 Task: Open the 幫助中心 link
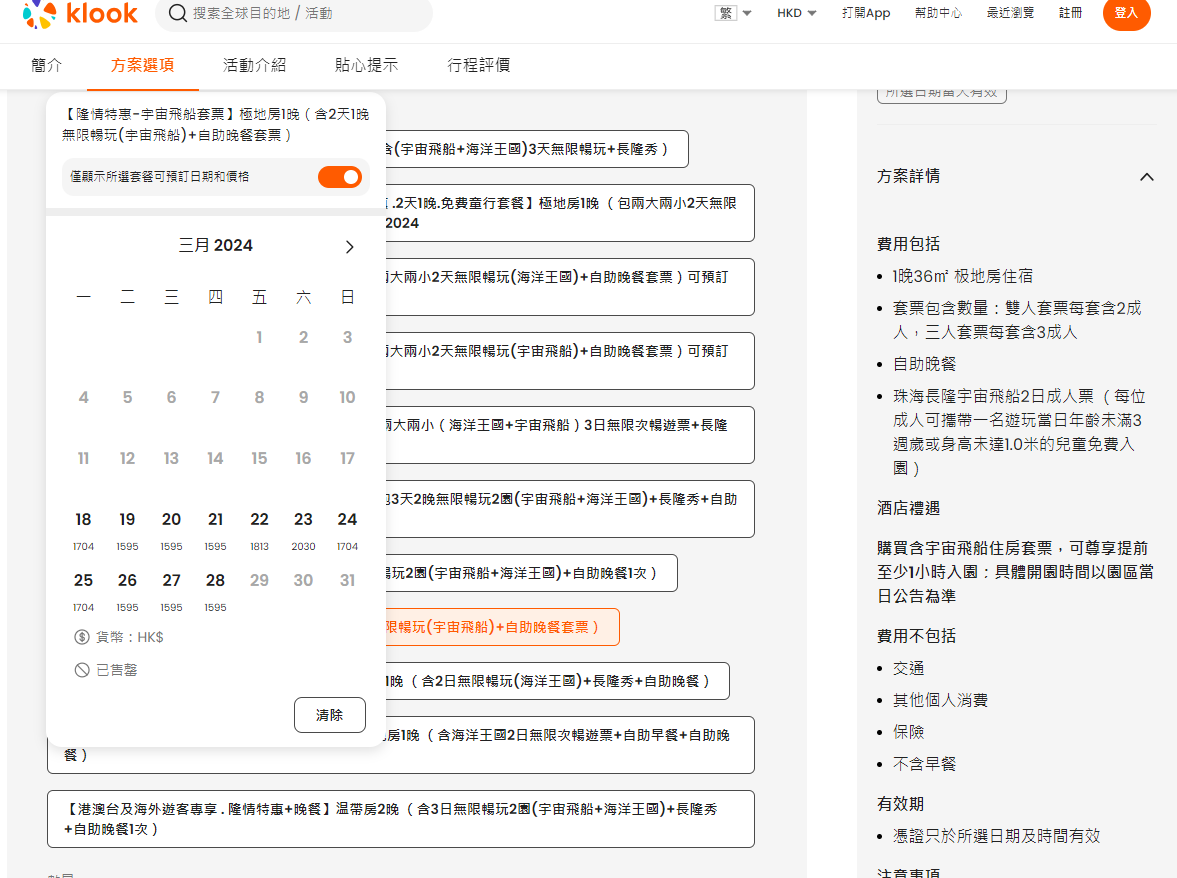click(938, 13)
